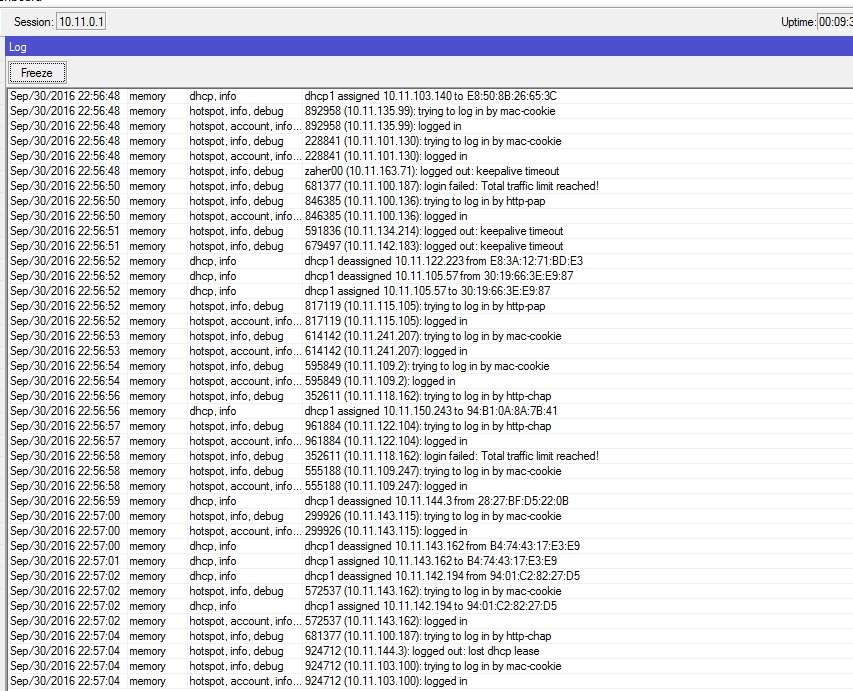Image resolution: width=853 pixels, height=691 pixels.
Task: Select log row 'dhcp1 assigned 10.11.103.140'
Action: click(430, 96)
